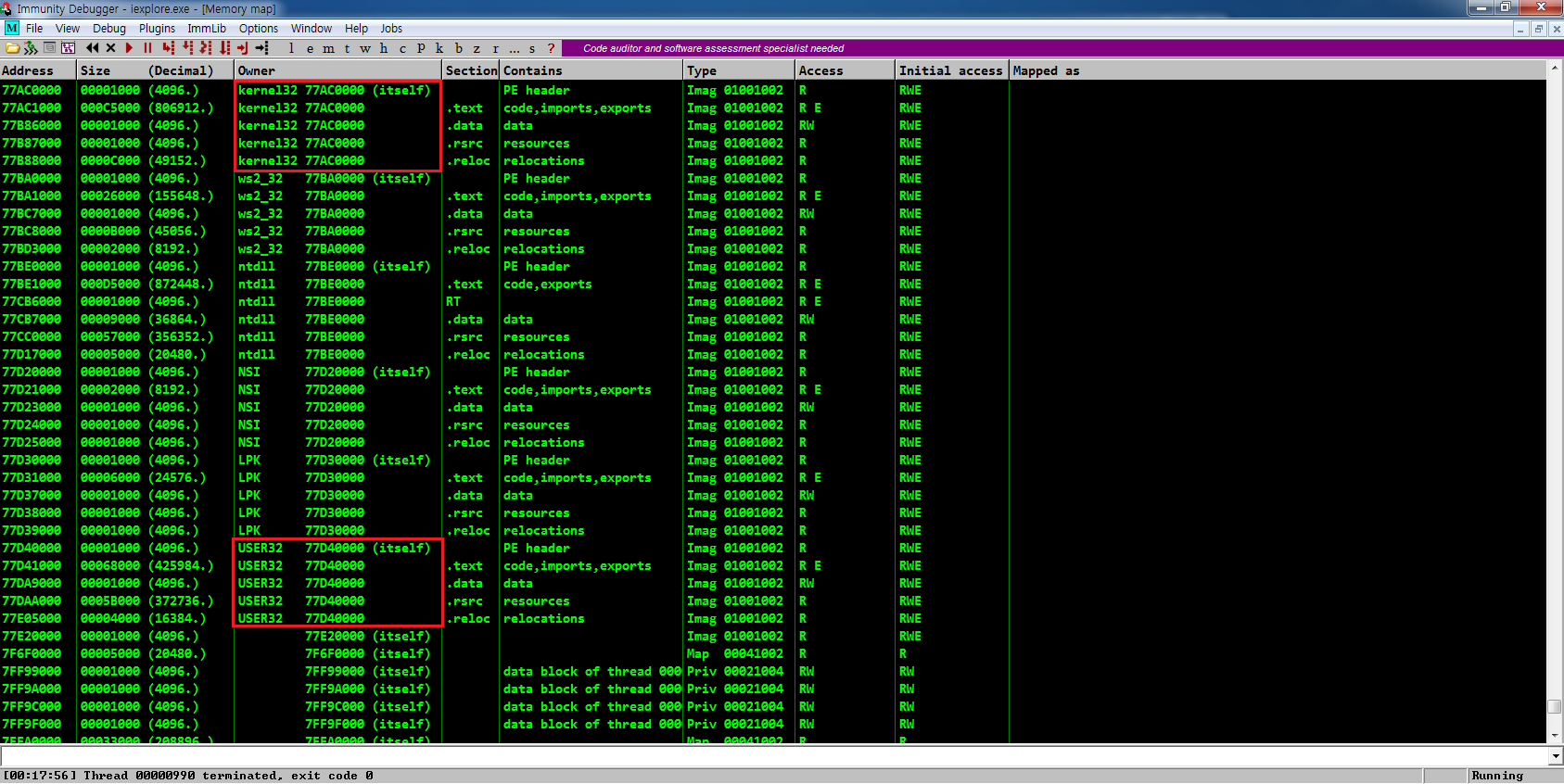The image size is (1564, 784).
Task: Click the Step over toolbar icon
Action: point(187,48)
